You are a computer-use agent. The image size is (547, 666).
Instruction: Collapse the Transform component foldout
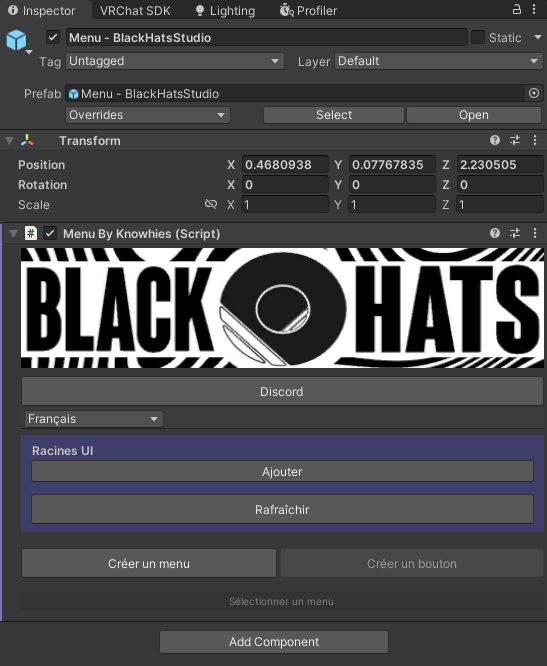(10, 141)
